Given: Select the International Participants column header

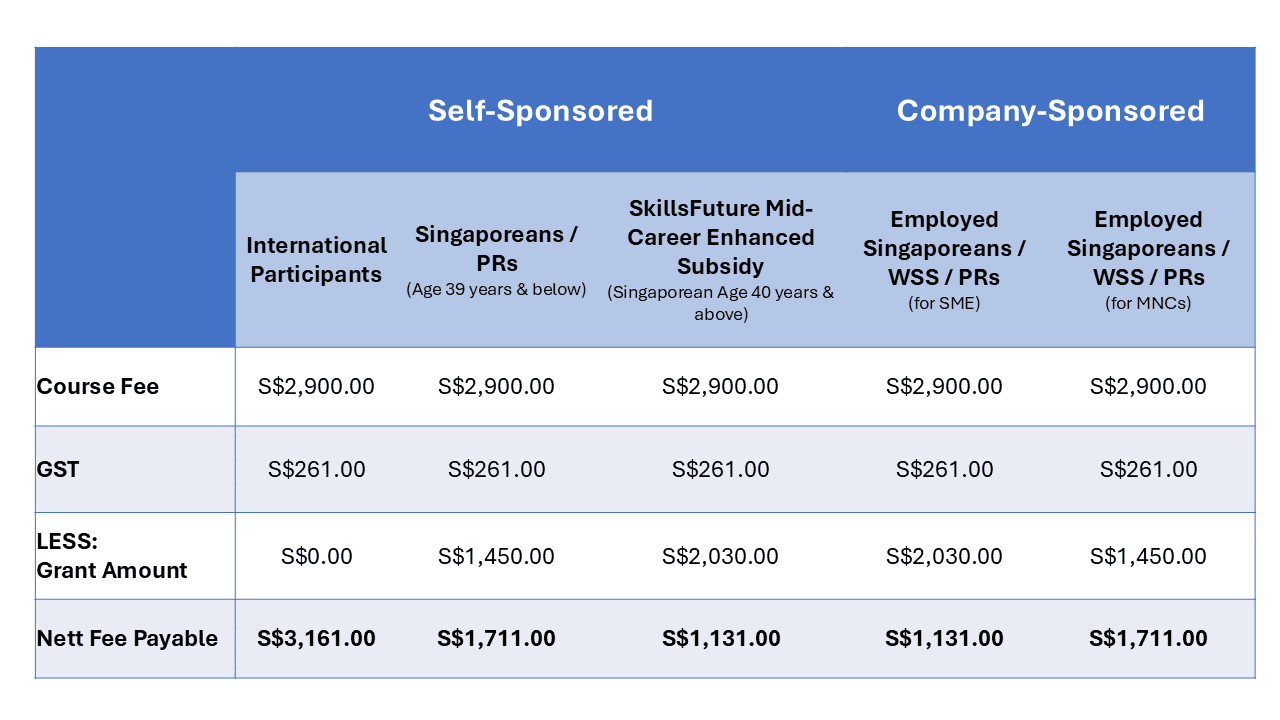Looking at the screenshot, I should [316, 260].
